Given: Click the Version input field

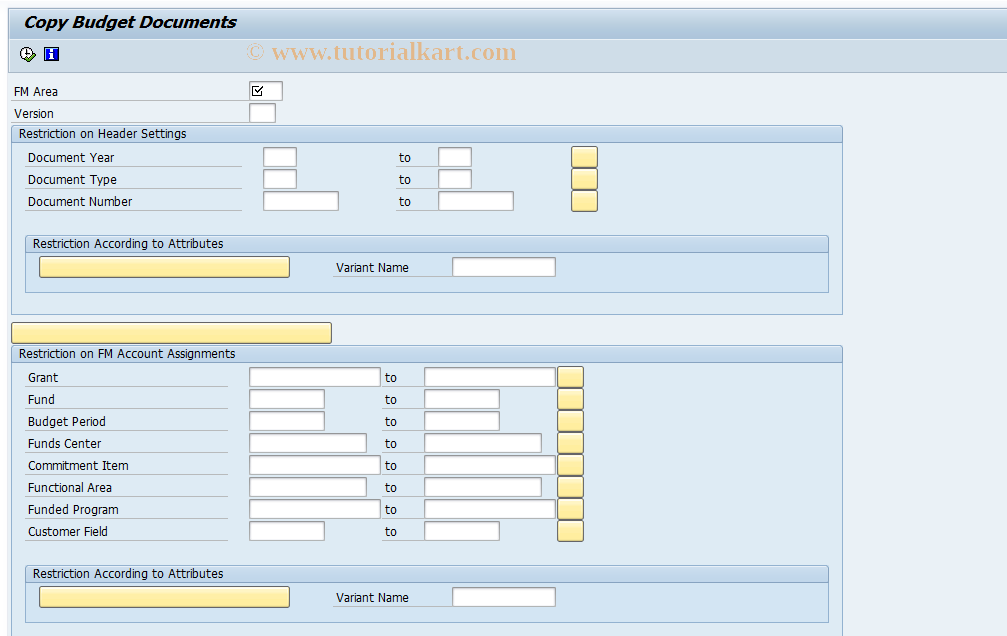Looking at the screenshot, I should [x=262, y=113].
